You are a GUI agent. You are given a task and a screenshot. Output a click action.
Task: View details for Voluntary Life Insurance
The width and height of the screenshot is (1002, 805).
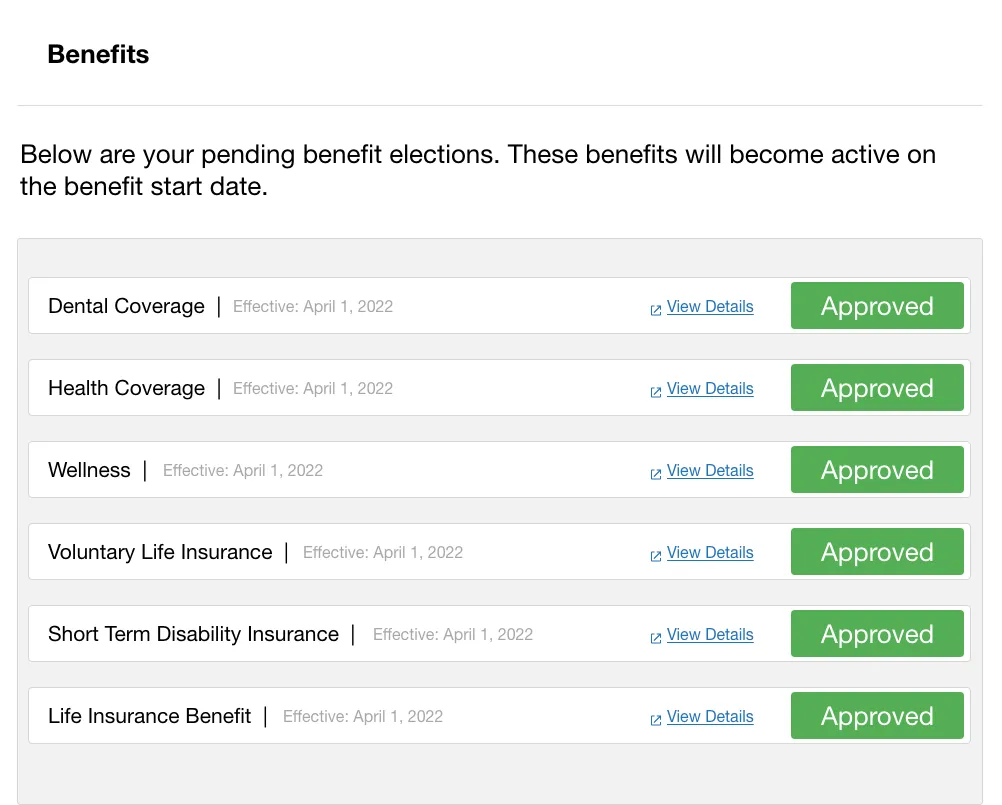point(710,552)
